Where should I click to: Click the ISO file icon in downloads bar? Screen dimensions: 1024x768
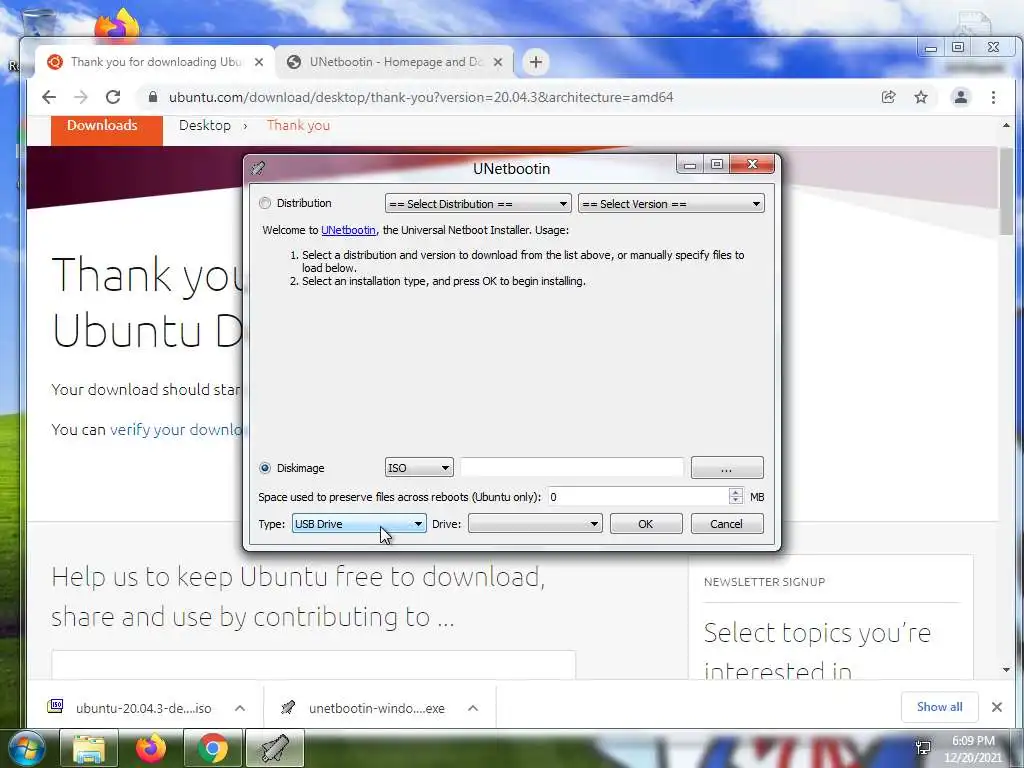coord(56,706)
